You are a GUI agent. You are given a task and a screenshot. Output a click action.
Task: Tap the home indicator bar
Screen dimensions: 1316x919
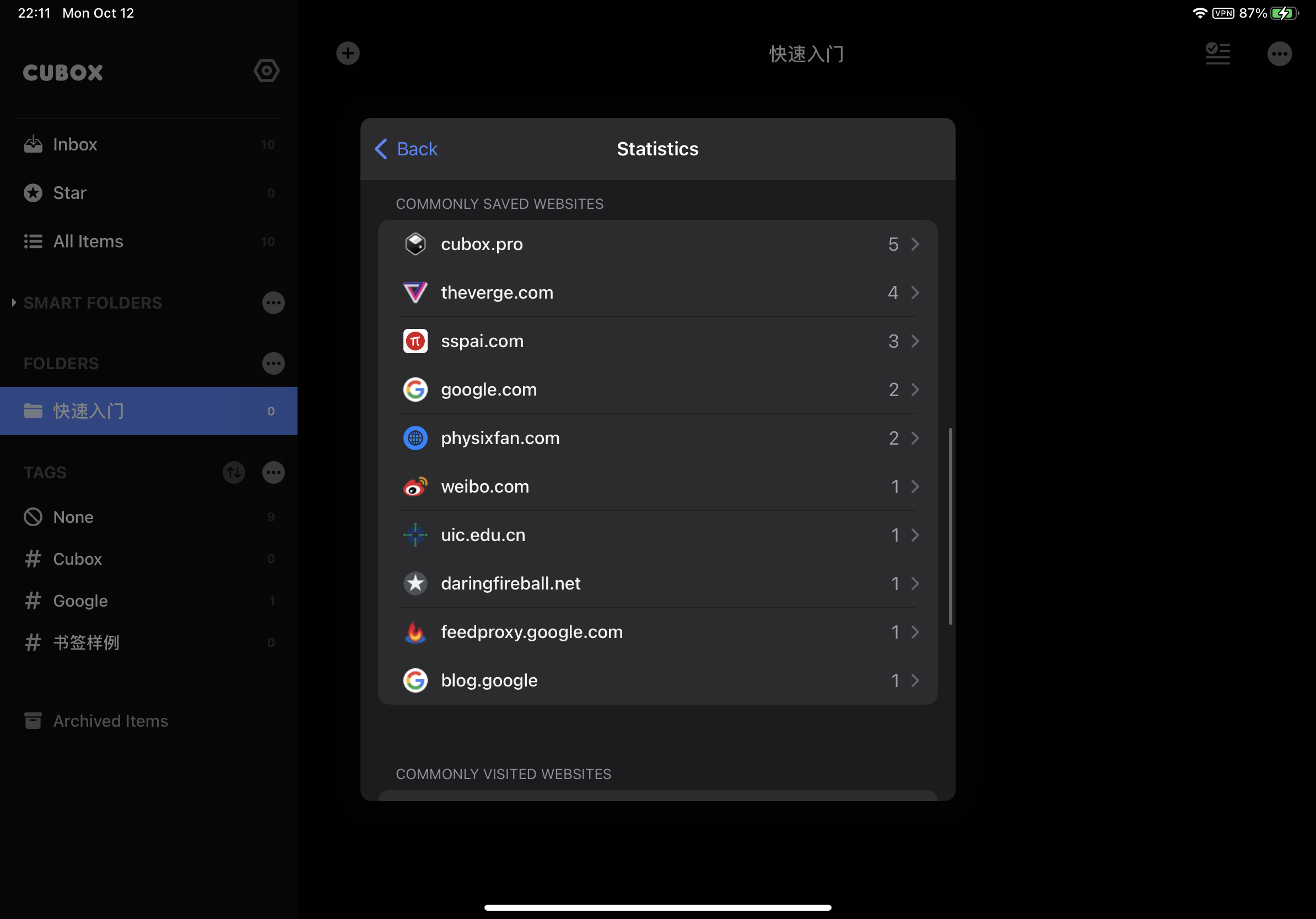click(x=657, y=907)
